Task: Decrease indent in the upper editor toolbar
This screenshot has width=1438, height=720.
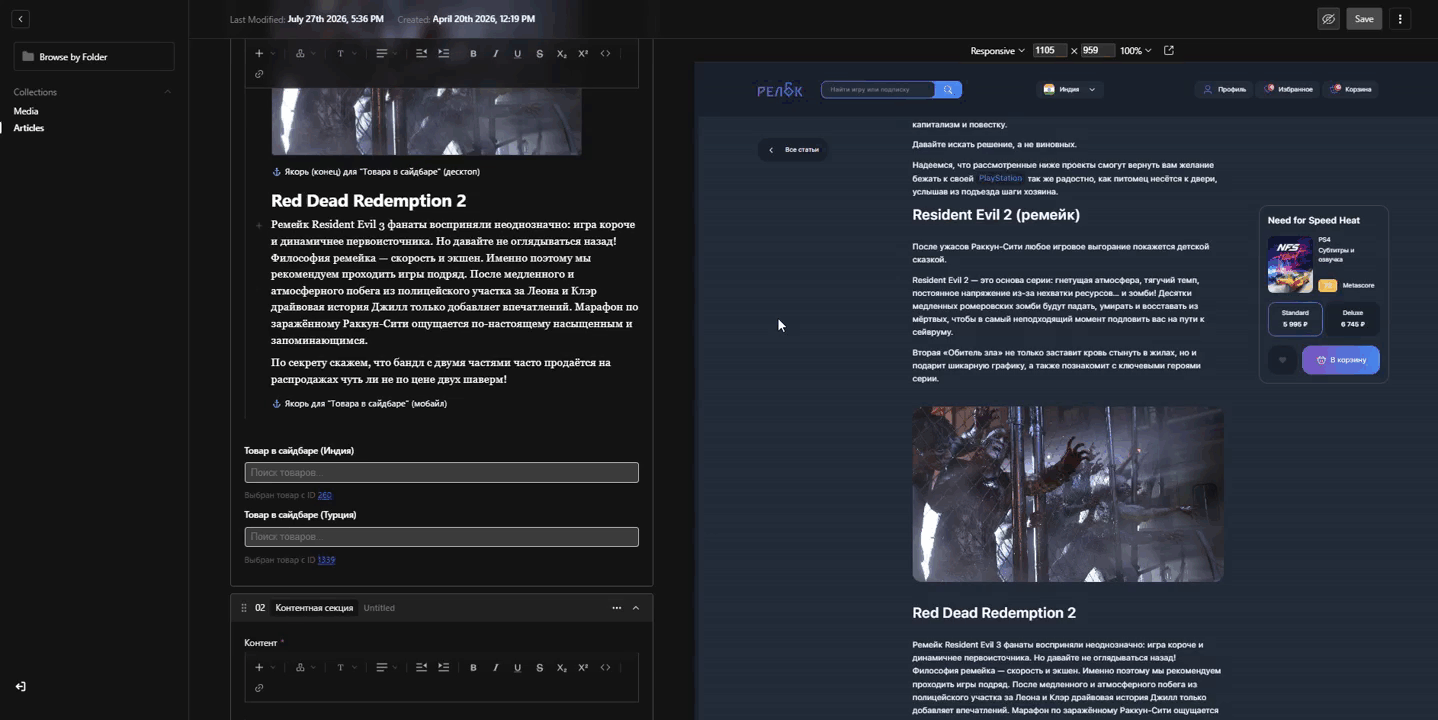Action: click(421, 53)
